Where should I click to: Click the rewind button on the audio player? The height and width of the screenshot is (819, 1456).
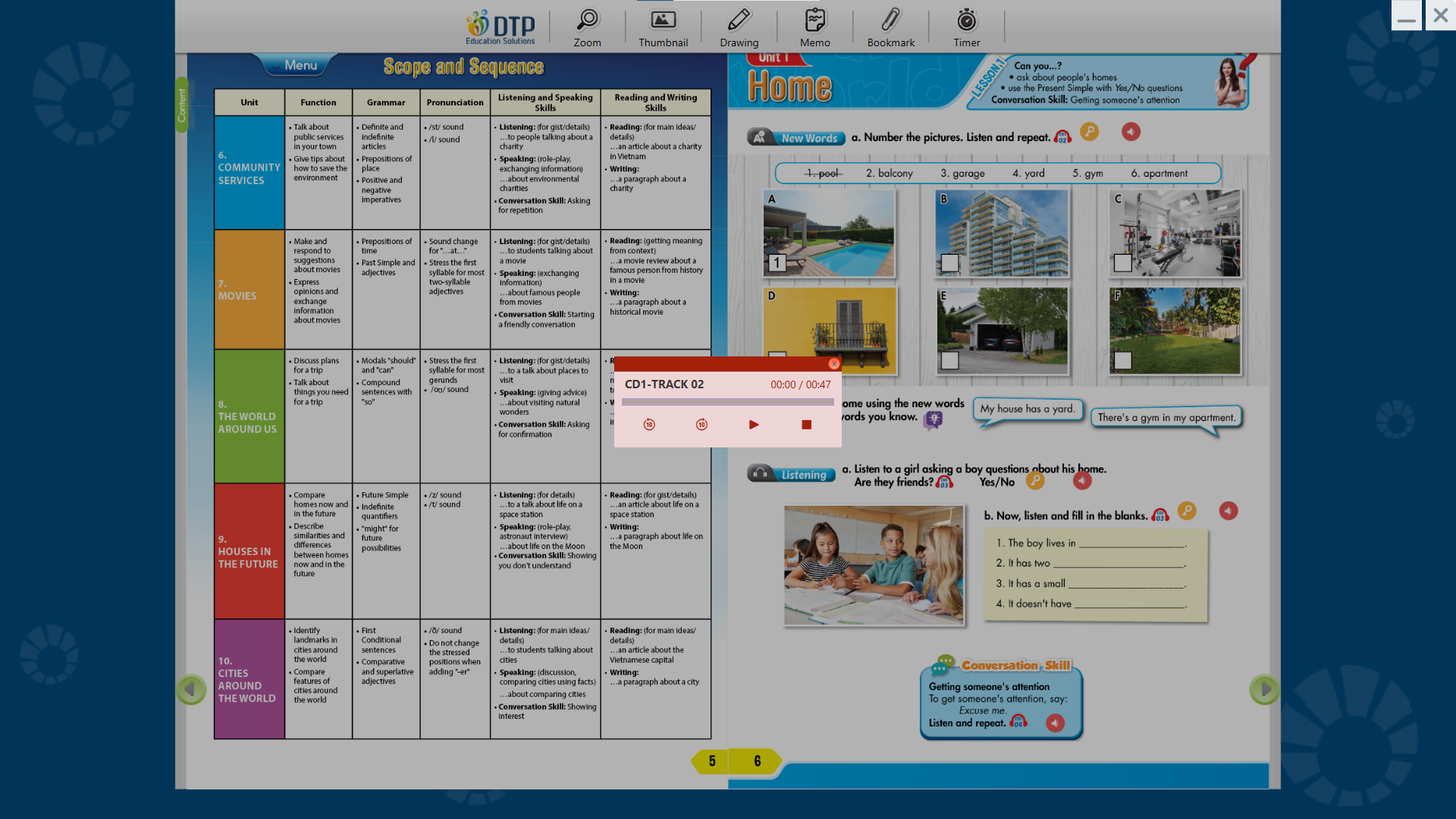[x=649, y=424]
